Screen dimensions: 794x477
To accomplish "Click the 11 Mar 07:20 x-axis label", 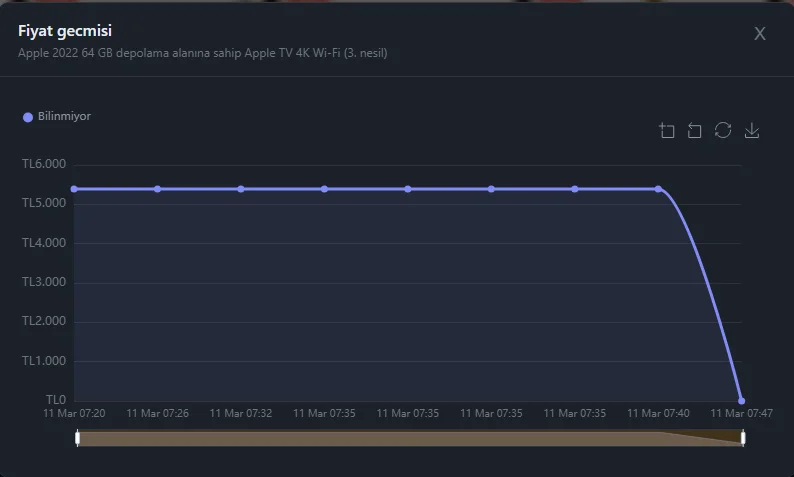I will click(74, 413).
